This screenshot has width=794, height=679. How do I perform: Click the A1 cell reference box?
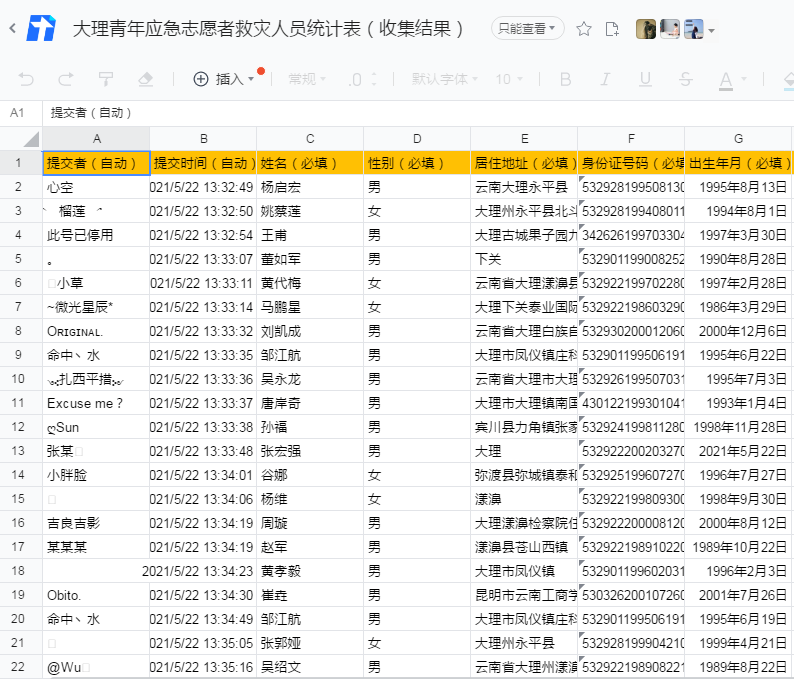[x=18, y=113]
